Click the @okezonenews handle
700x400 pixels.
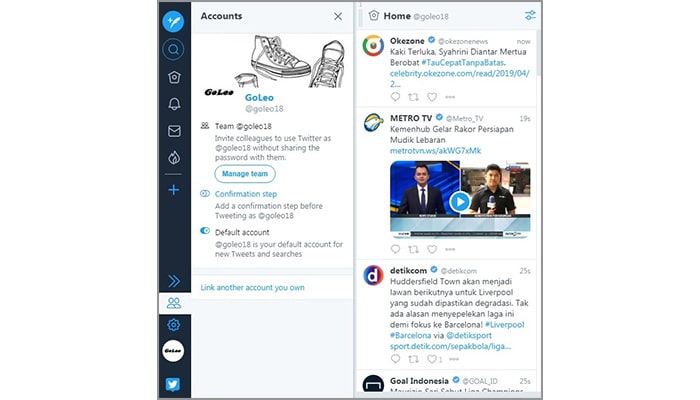coord(463,41)
